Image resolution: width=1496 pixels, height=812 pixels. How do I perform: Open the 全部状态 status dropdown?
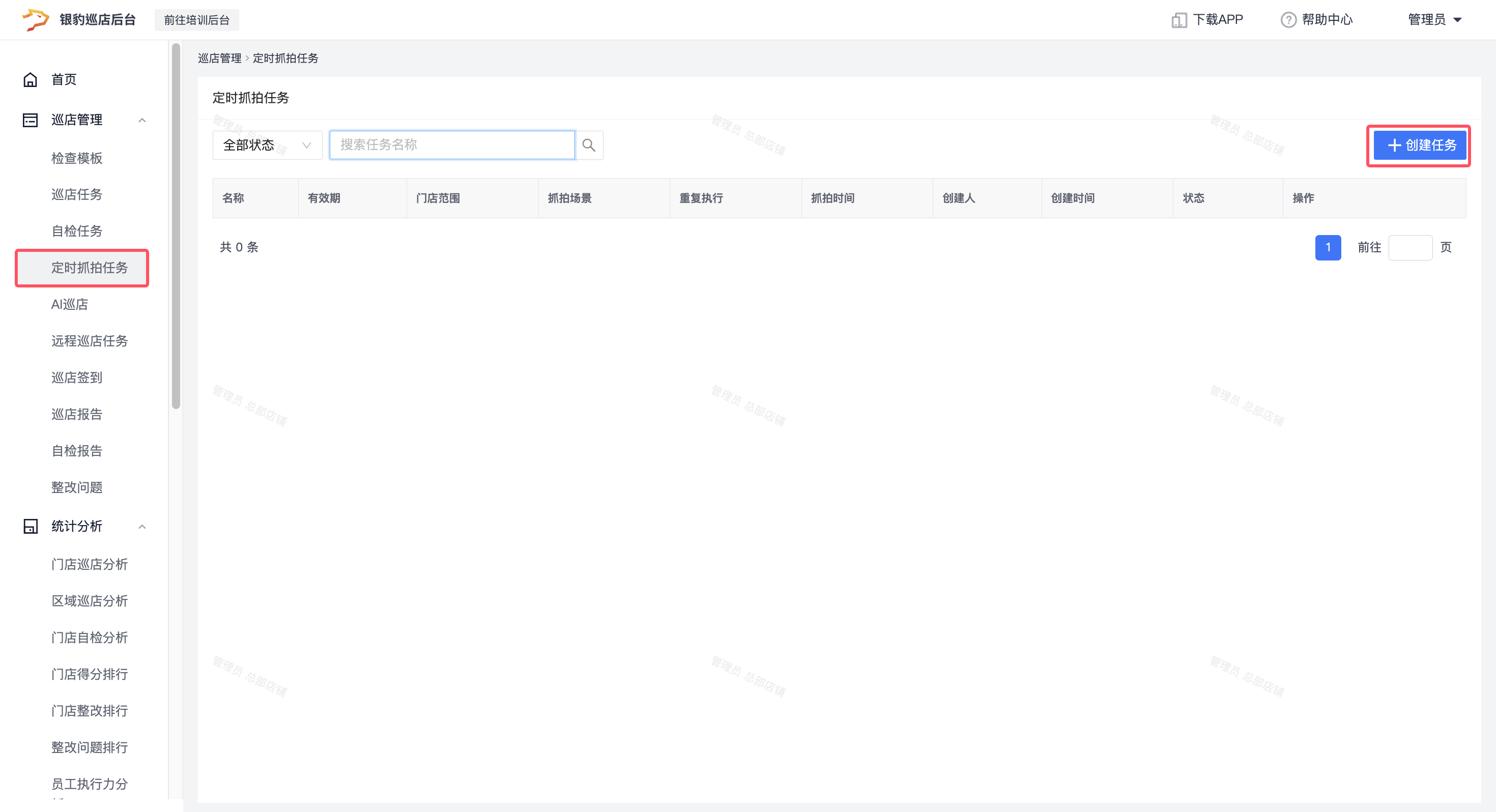[267, 145]
